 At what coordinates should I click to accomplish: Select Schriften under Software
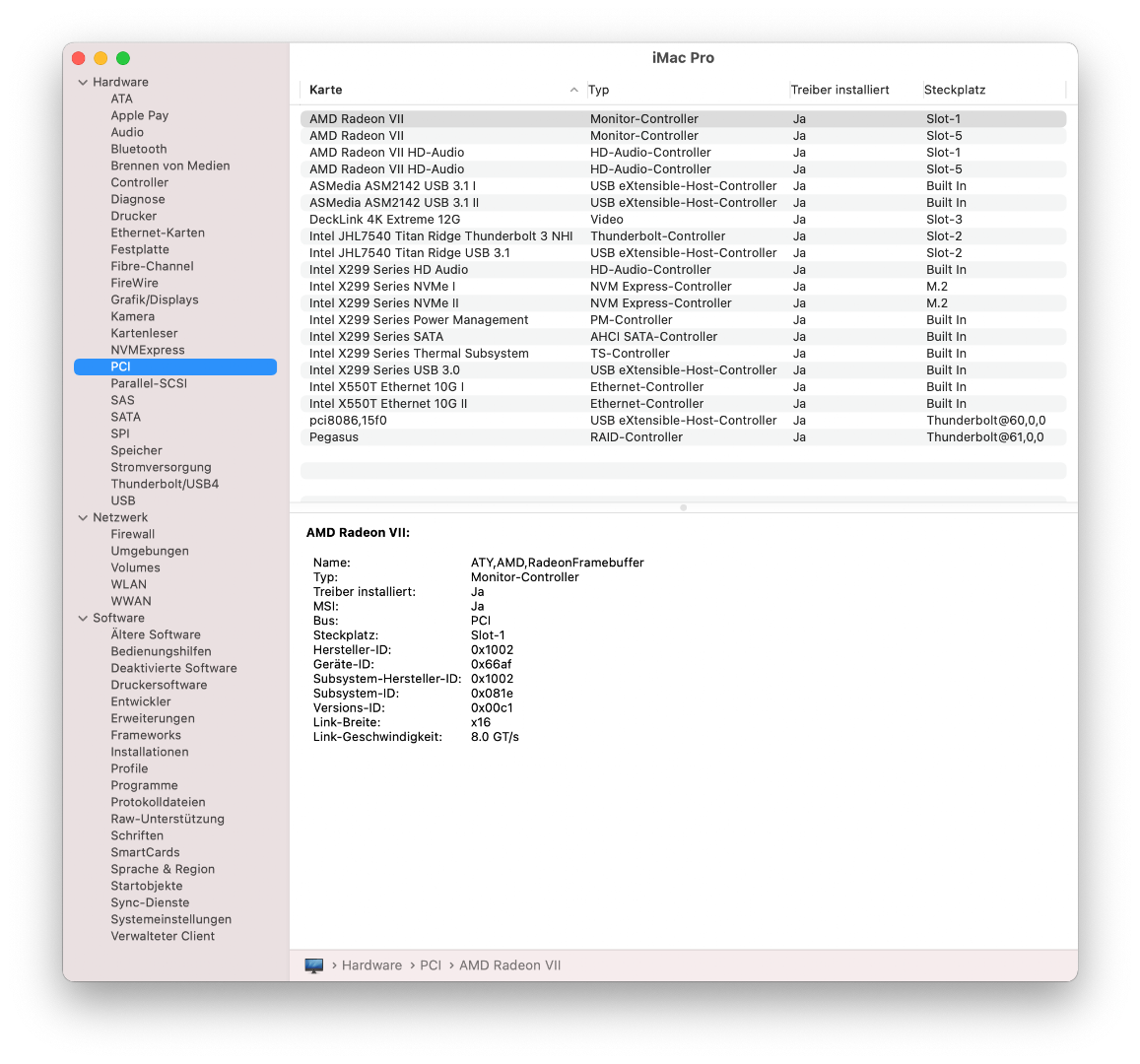point(137,835)
